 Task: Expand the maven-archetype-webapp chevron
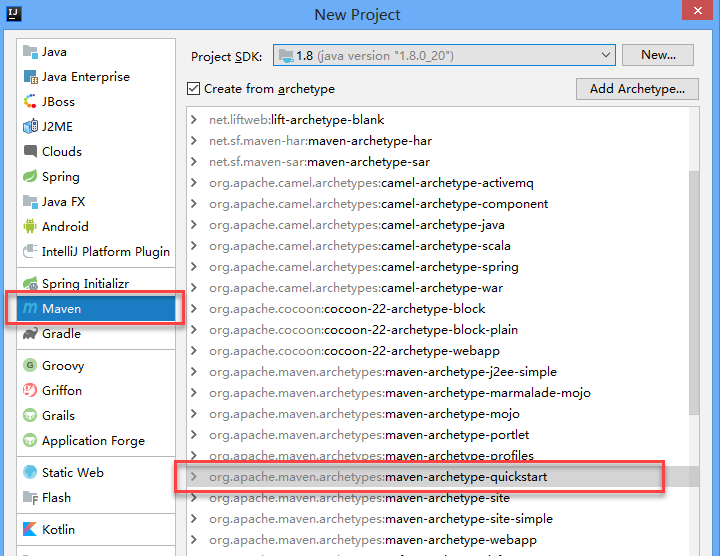(x=194, y=540)
